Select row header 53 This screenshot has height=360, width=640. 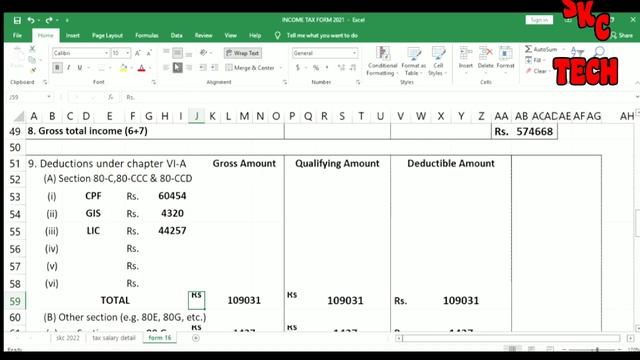[15, 197]
